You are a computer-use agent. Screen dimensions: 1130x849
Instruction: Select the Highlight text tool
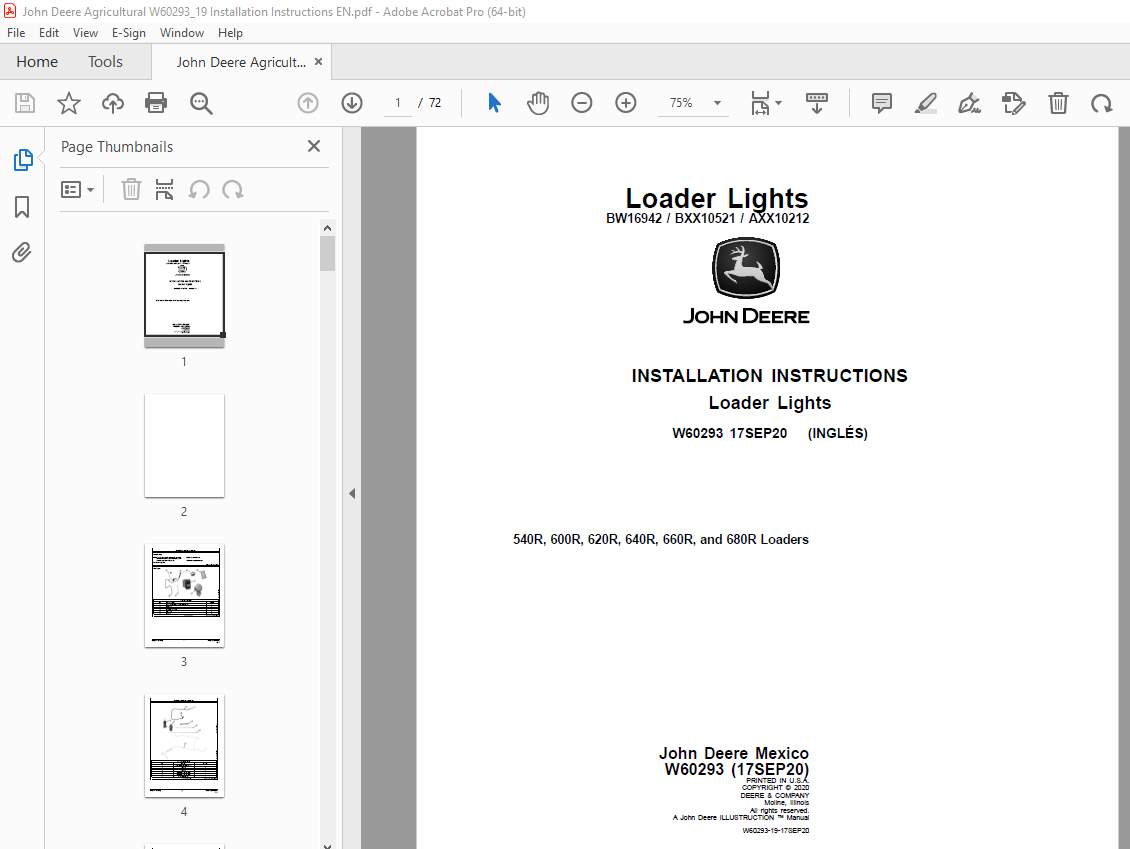(925, 103)
